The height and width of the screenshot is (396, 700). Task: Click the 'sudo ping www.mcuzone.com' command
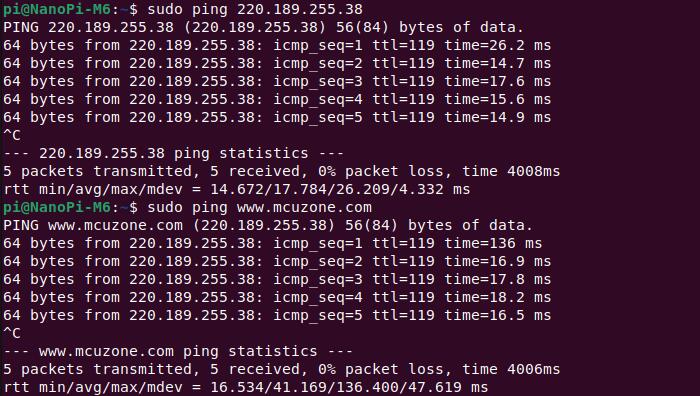pos(259,207)
